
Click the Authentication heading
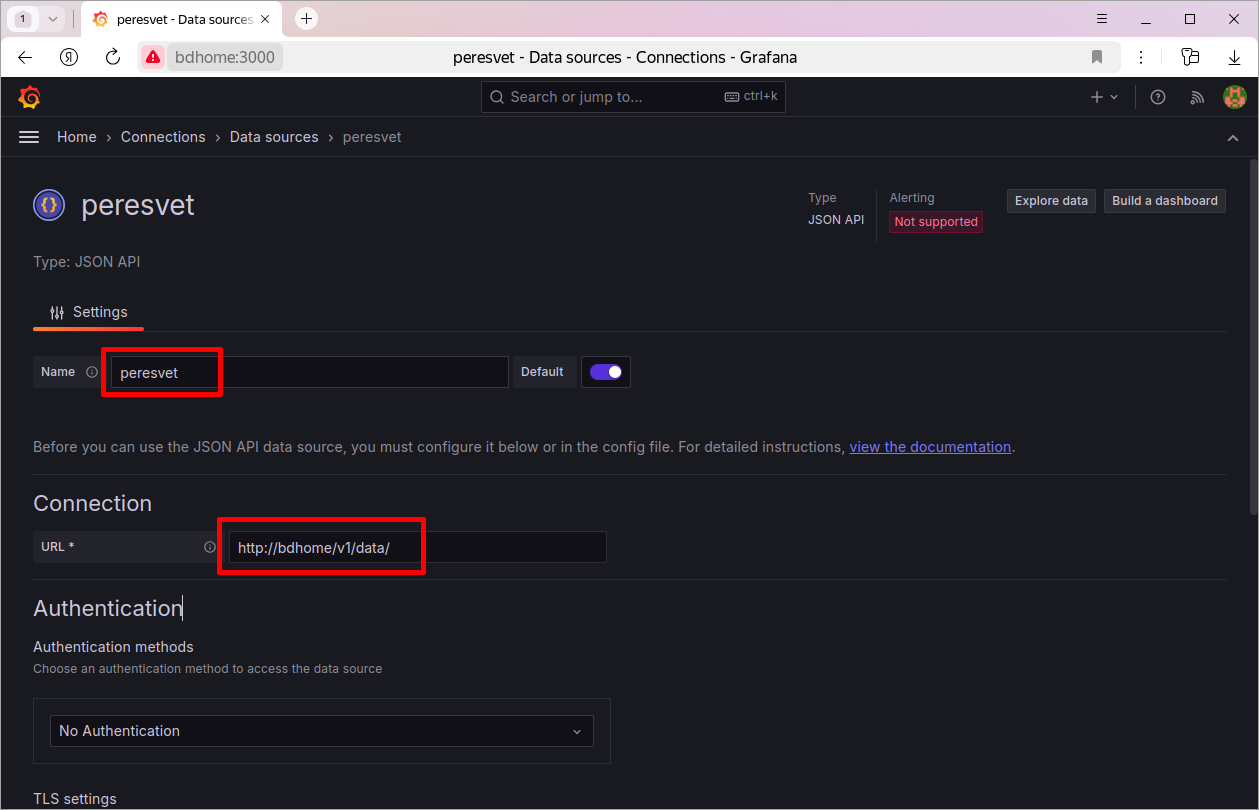pos(108,608)
